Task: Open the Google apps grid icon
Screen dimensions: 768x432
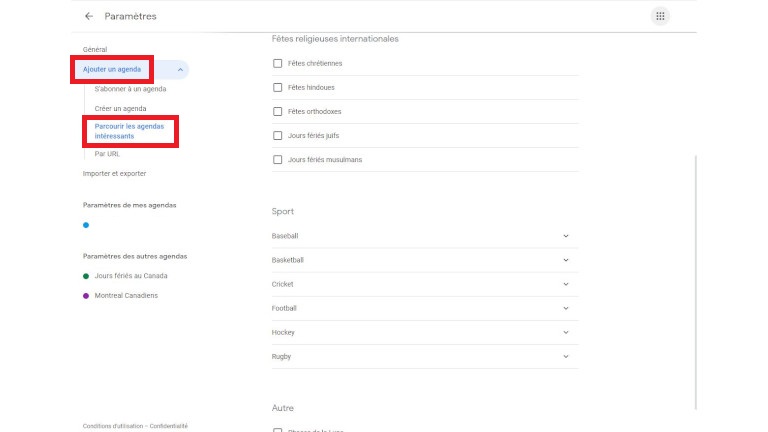Action: tap(660, 16)
